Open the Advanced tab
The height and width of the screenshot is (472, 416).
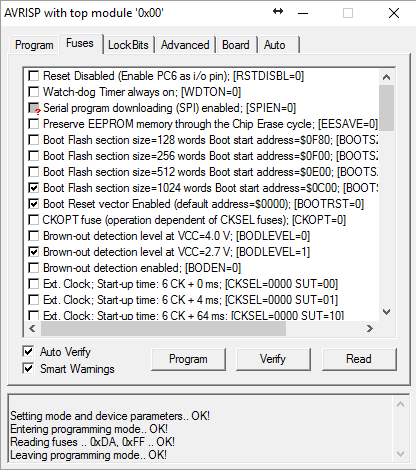coord(185,45)
